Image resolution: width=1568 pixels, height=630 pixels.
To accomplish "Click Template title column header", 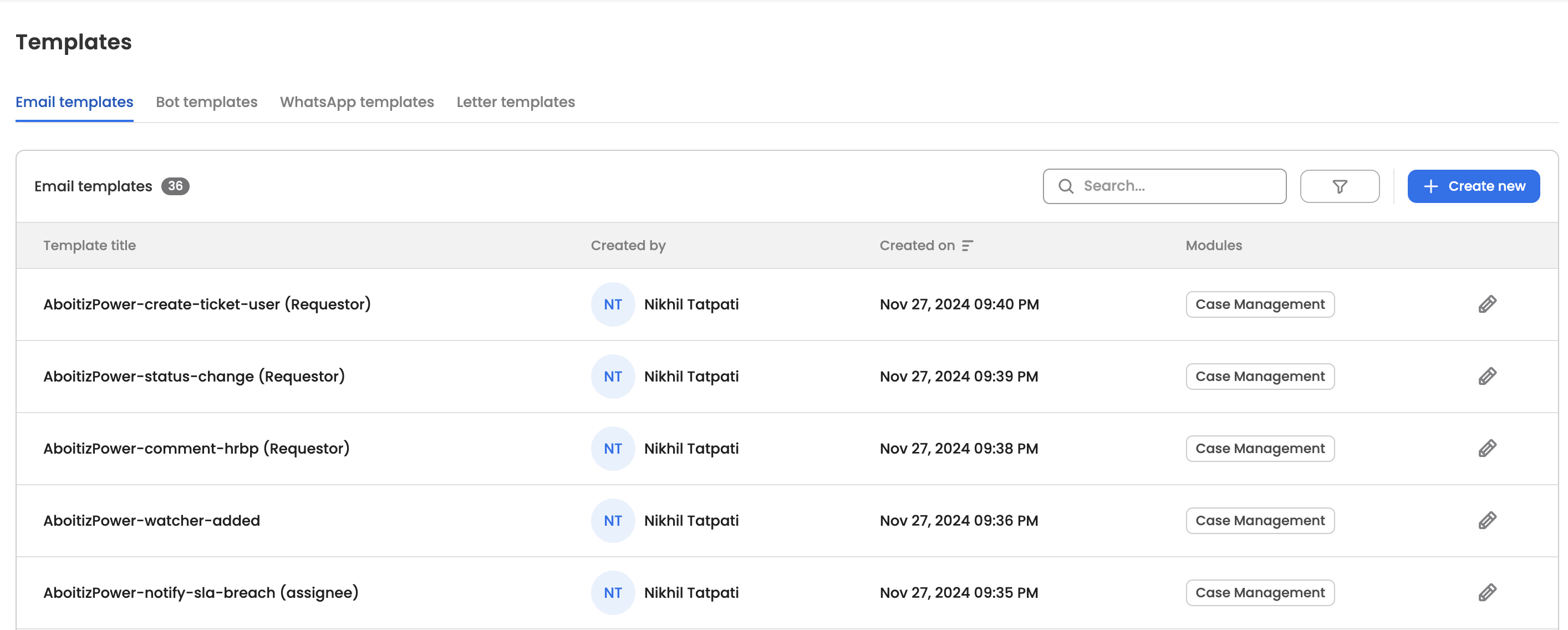I will (x=89, y=245).
